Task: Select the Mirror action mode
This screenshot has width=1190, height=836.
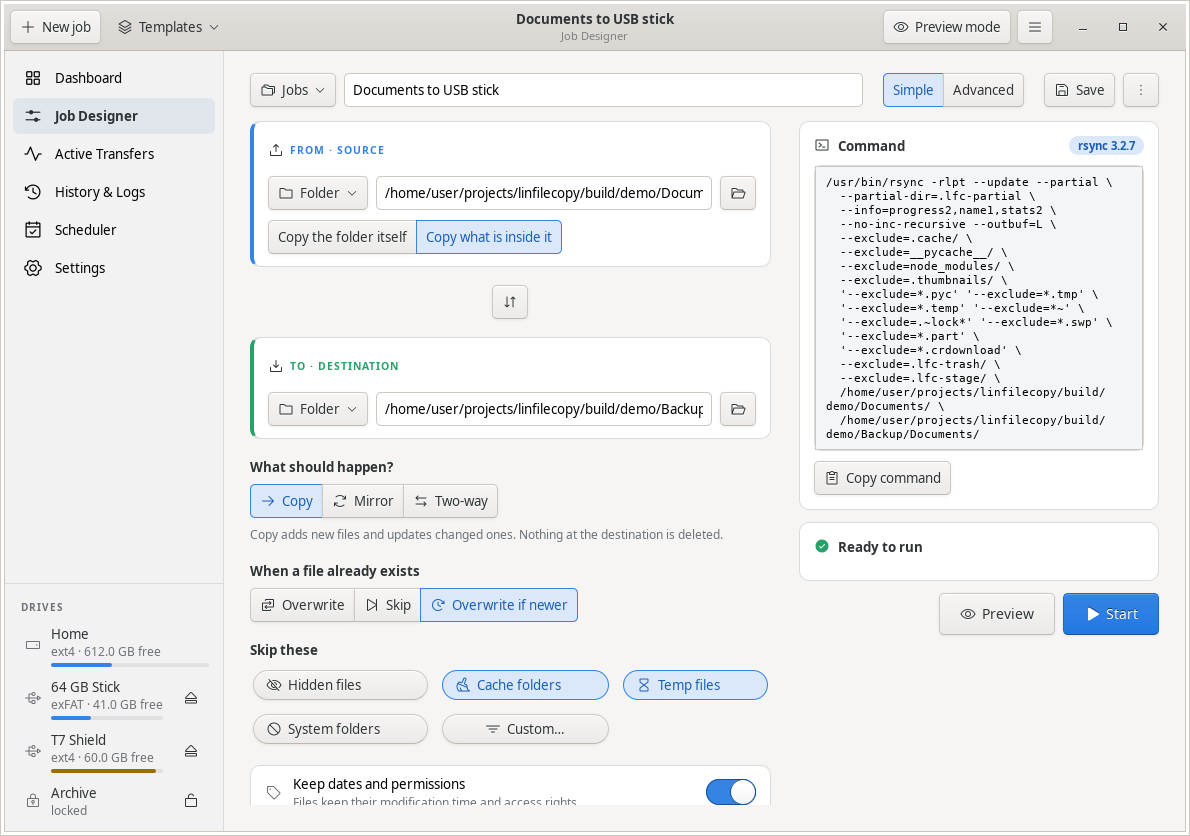Action: 364,501
